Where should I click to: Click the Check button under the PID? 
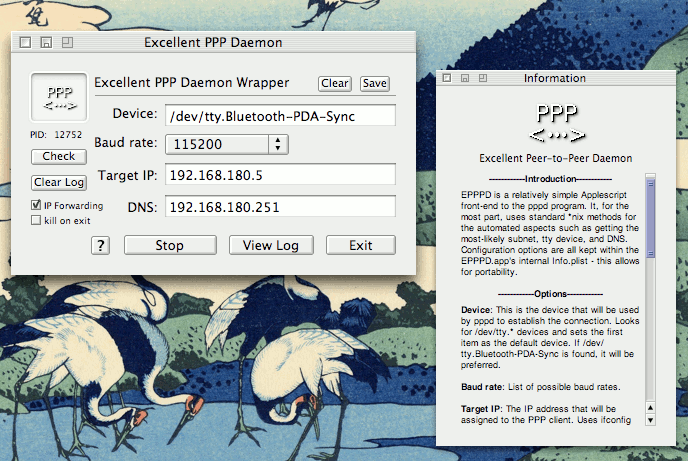(x=58, y=156)
